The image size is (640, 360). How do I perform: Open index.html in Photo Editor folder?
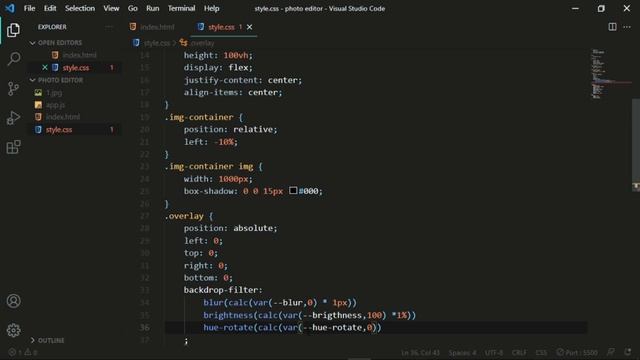click(63, 117)
